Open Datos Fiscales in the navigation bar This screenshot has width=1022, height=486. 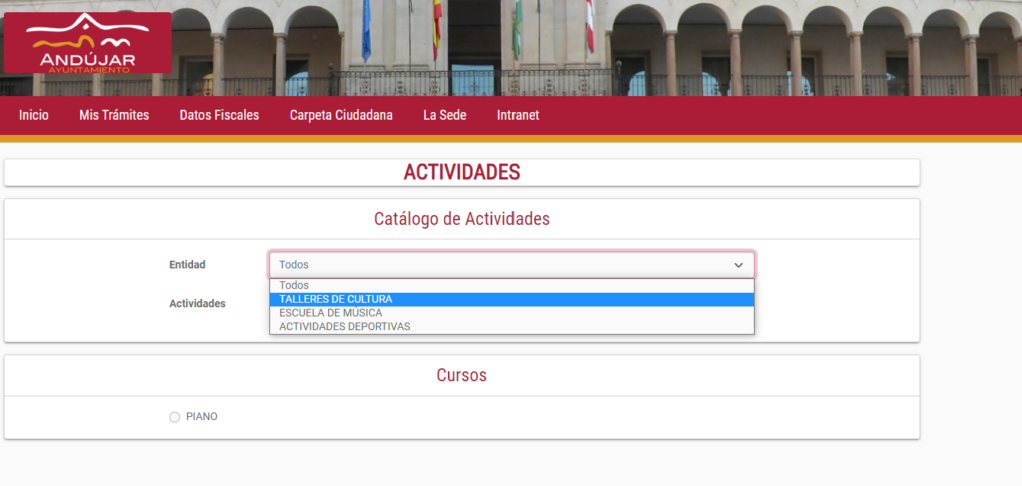219,115
